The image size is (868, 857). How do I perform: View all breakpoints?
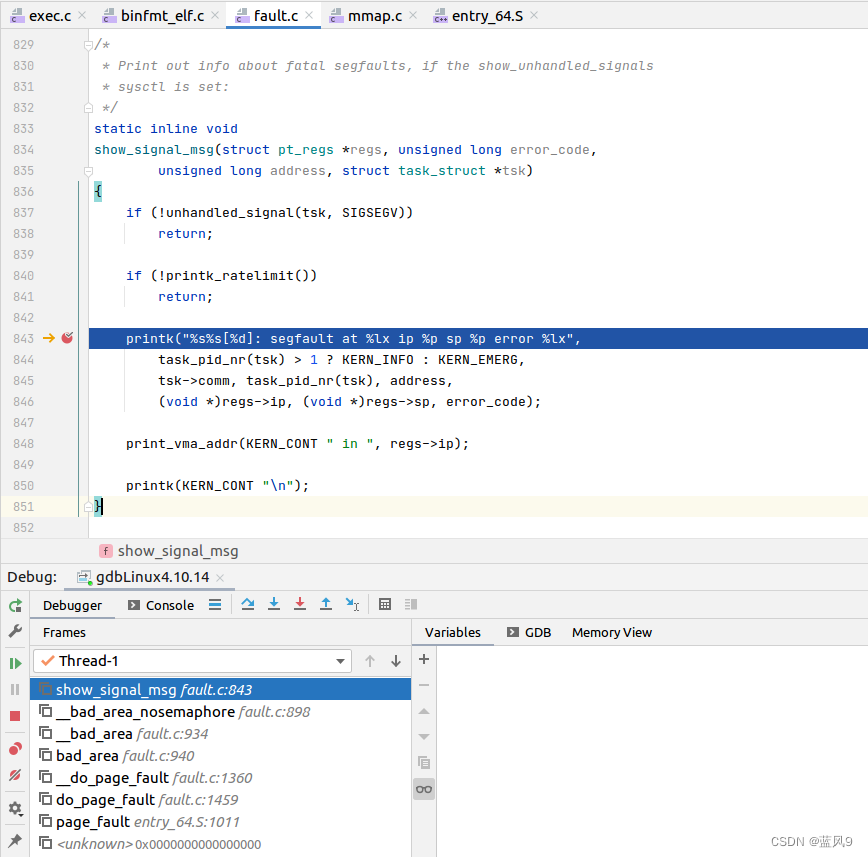(x=16, y=749)
